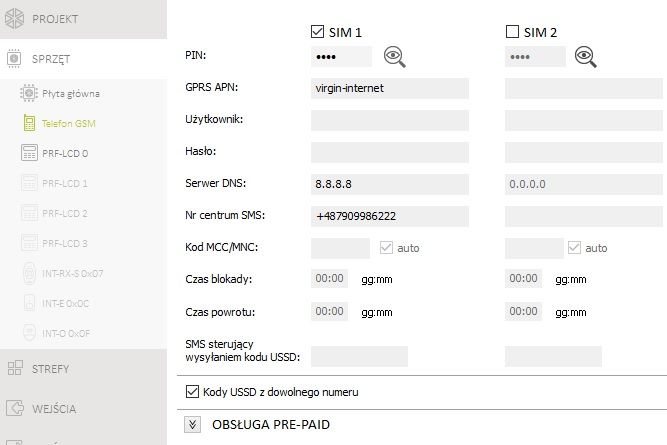This screenshot has width=667, height=445.
Task: Select INT-RX-S 0x07 in the tree
Action: pyautogui.click(x=72, y=274)
